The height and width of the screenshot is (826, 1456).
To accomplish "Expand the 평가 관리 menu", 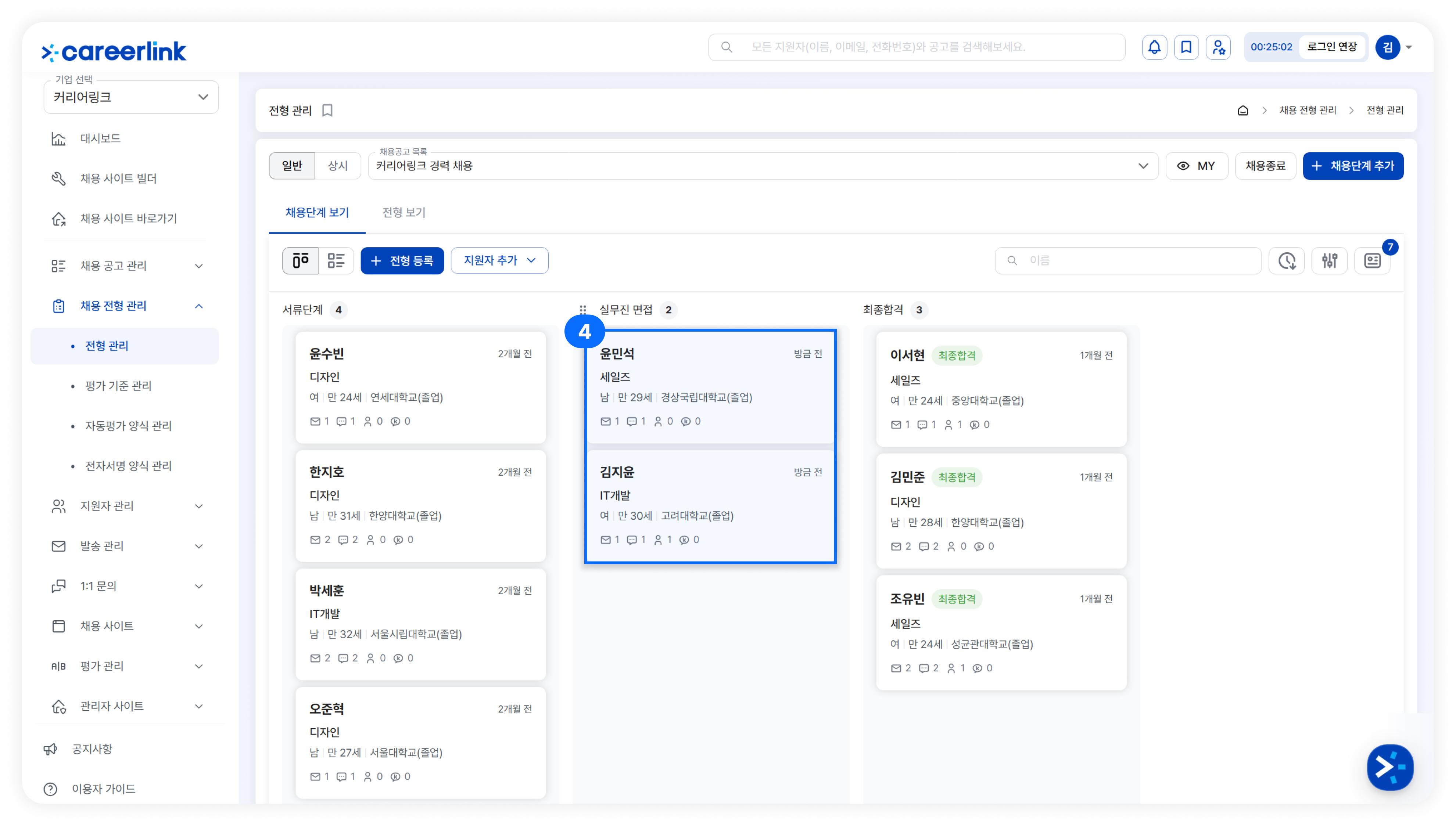I will pyautogui.click(x=199, y=666).
